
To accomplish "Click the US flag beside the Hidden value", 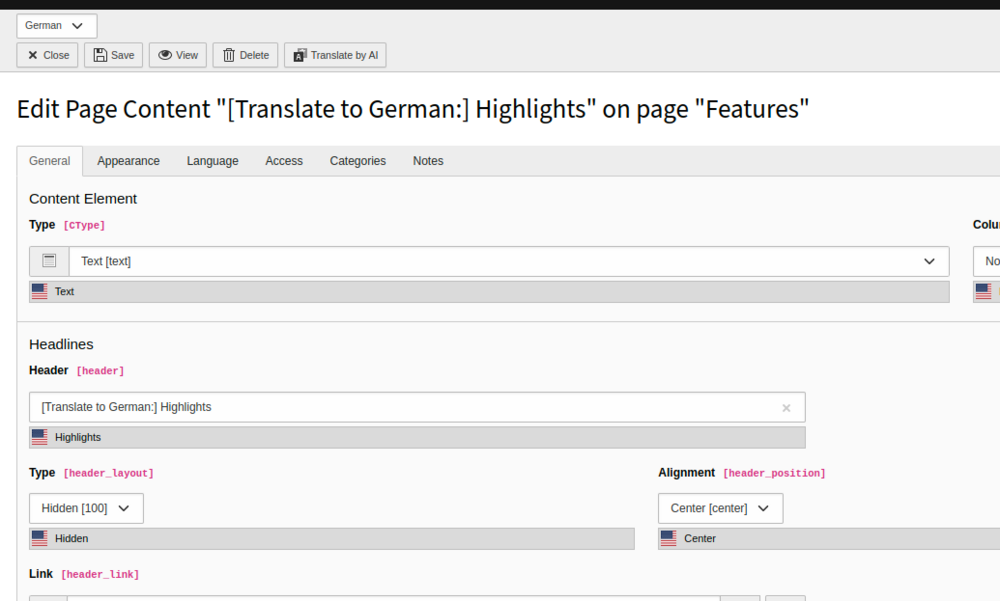I will pos(40,538).
